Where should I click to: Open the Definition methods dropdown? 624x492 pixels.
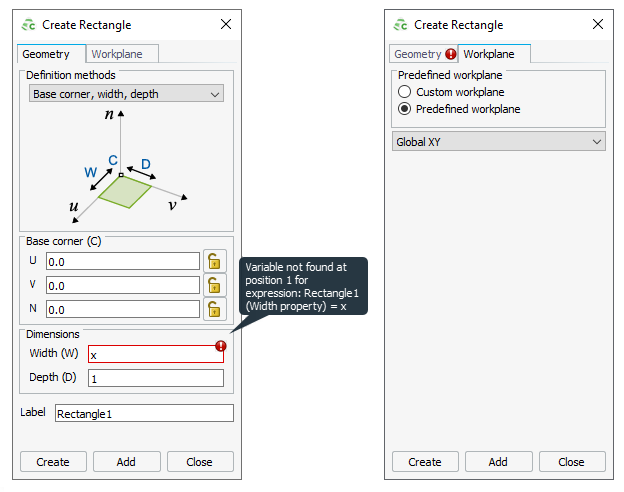click(x=126, y=94)
